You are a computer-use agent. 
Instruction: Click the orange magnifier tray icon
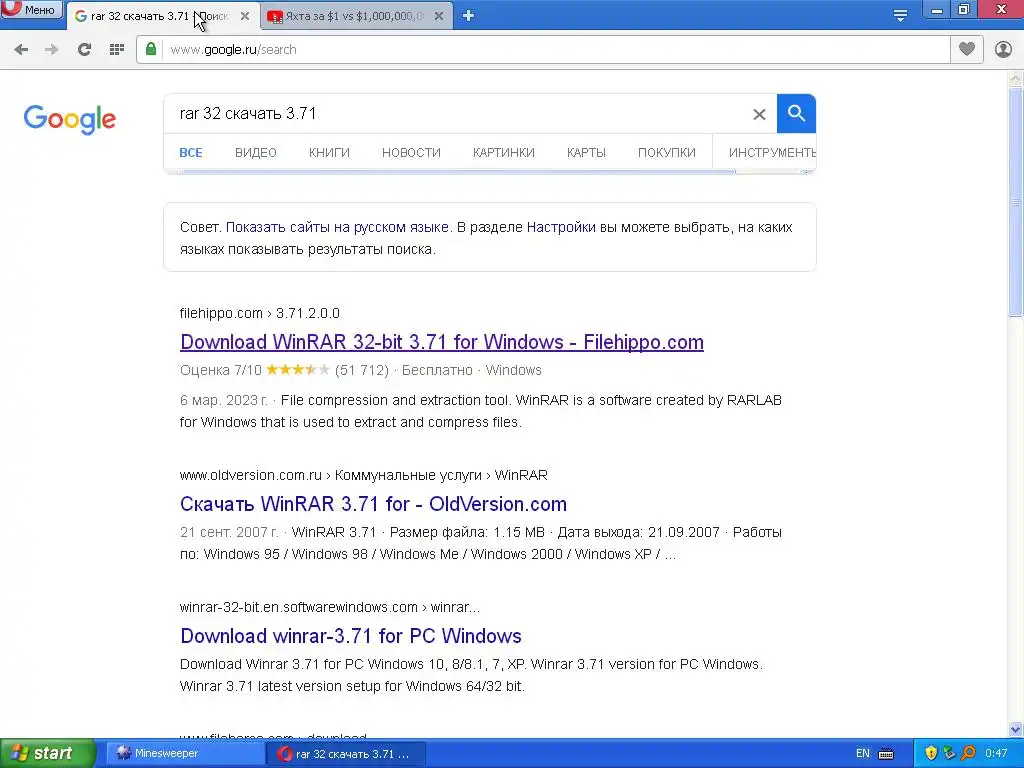pyautogui.click(x=968, y=754)
